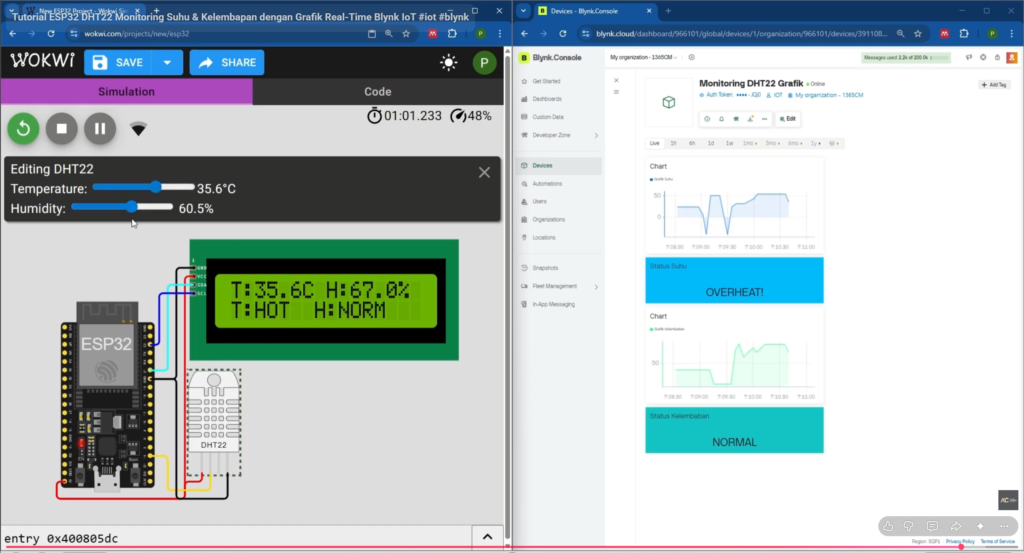Restart the Wokwi simulation
The width and height of the screenshot is (1024, 553).
[x=24, y=129]
